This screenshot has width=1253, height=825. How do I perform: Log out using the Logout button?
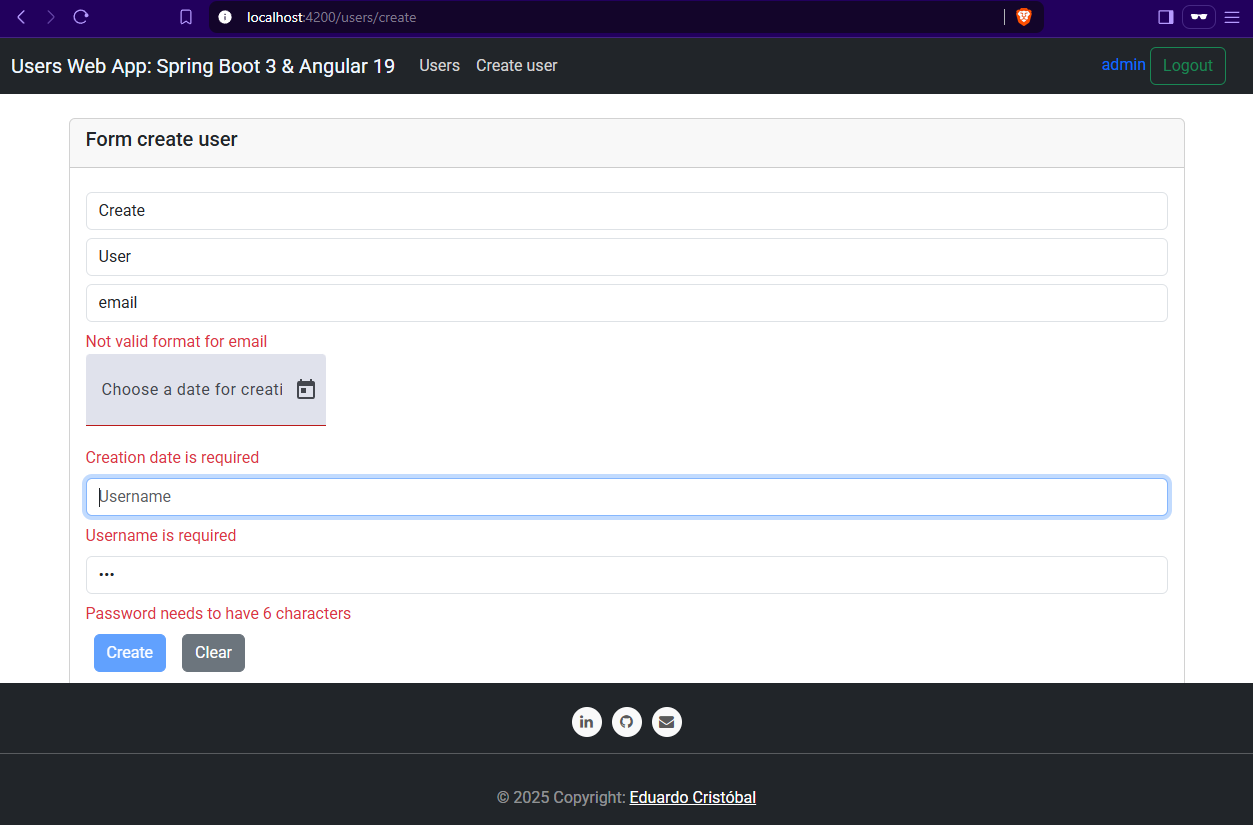point(1187,66)
